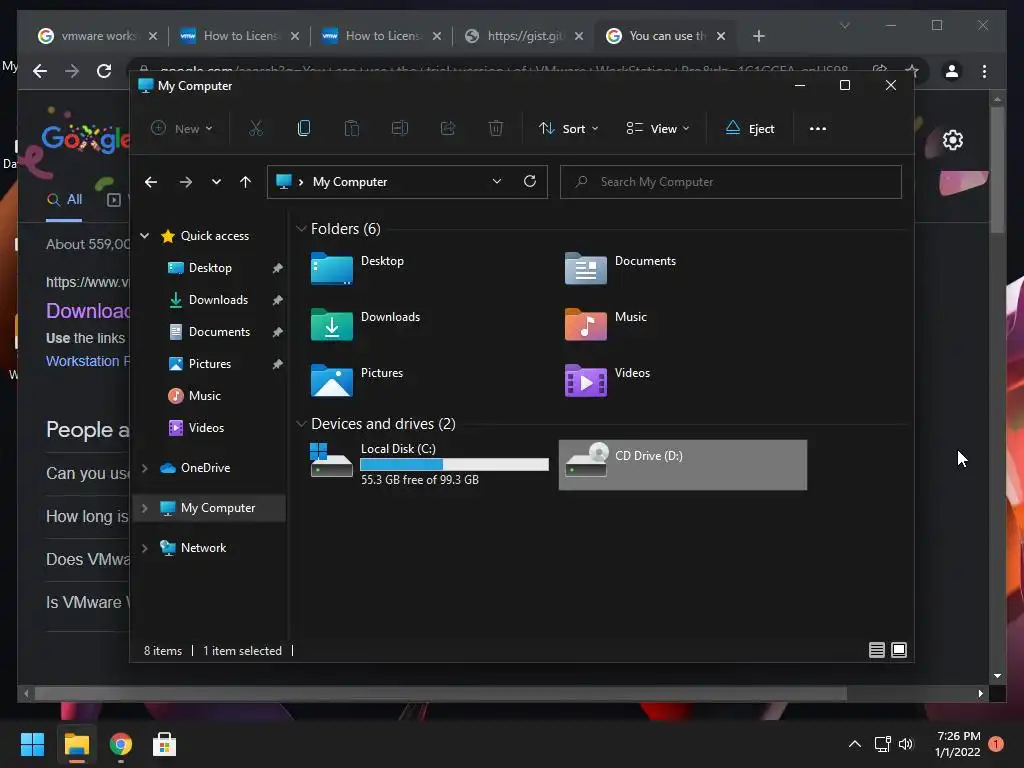This screenshot has width=1024, height=768.
Task: Open the Downloads folder in main pane
Action: point(332,325)
